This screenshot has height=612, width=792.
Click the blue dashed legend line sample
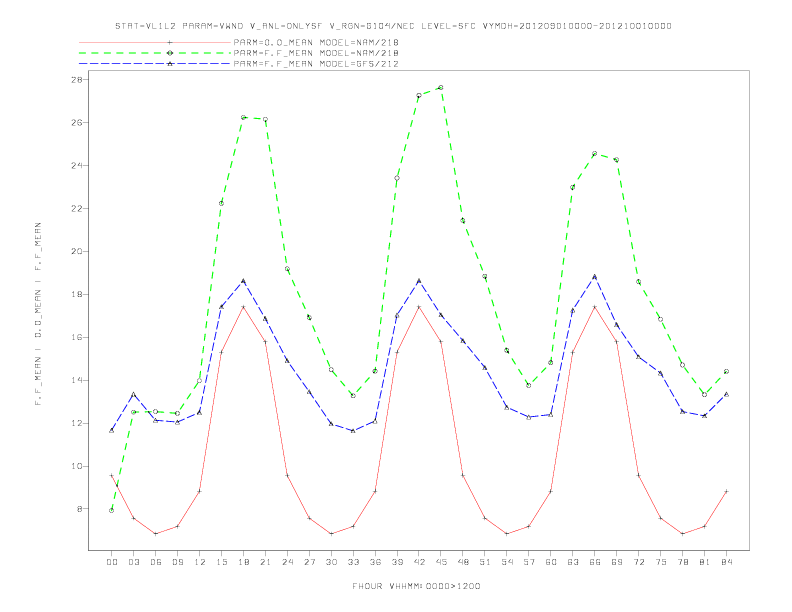click(155, 64)
